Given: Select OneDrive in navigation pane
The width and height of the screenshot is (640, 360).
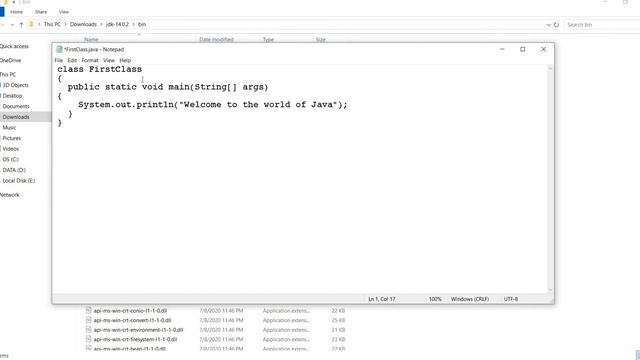Looking at the screenshot, I should click(x=11, y=60).
